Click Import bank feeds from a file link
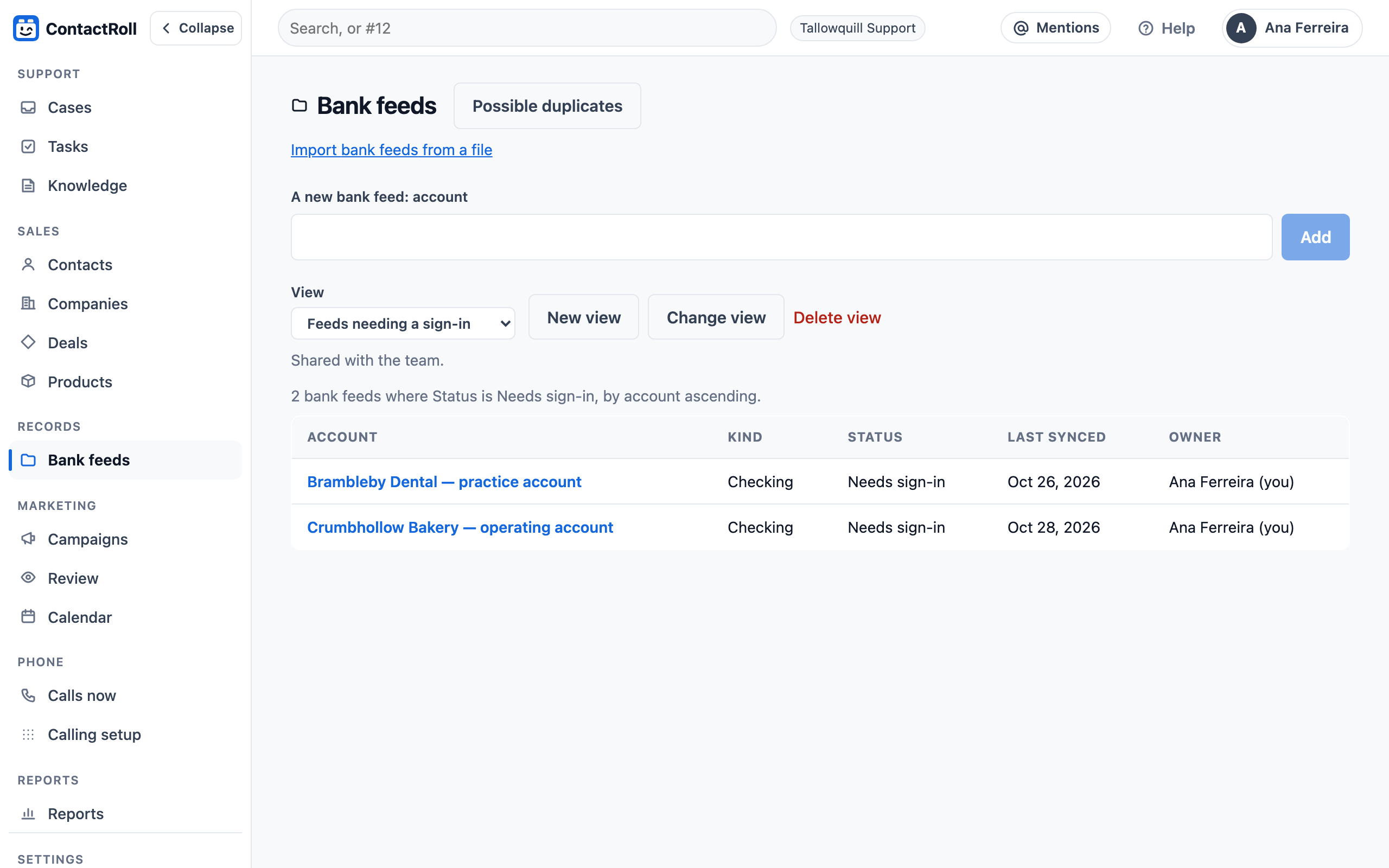This screenshot has width=1389, height=868. click(x=391, y=150)
